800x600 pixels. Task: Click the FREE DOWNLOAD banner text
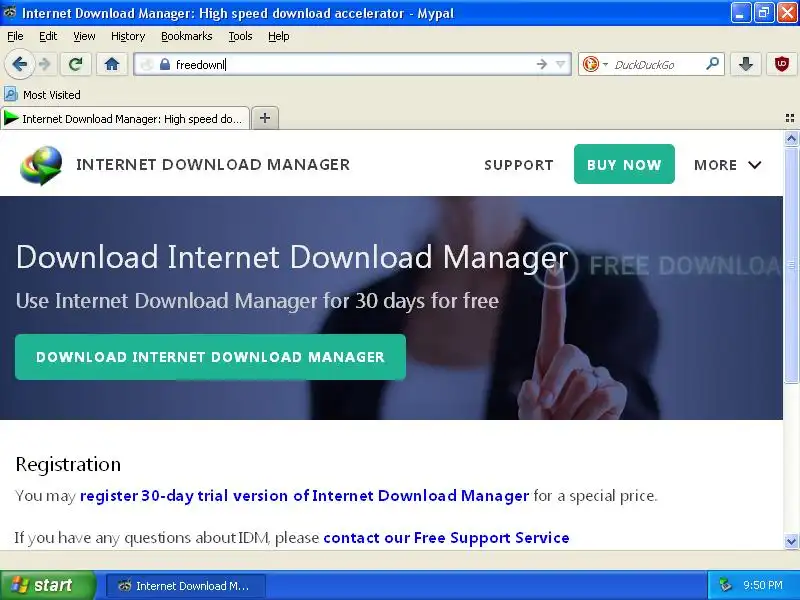pyautogui.click(x=684, y=265)
